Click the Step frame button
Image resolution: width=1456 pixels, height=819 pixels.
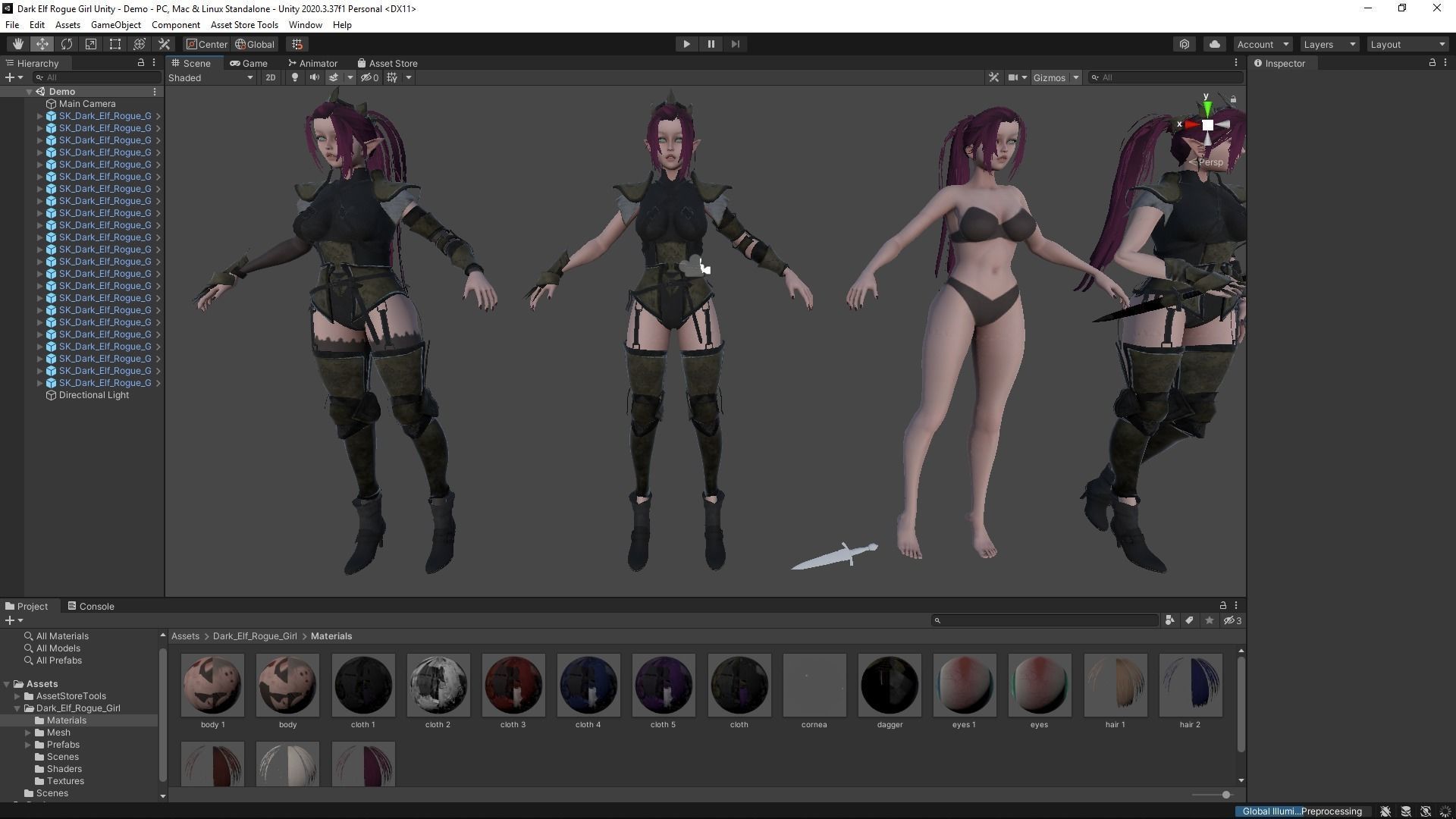pos(735,44)
